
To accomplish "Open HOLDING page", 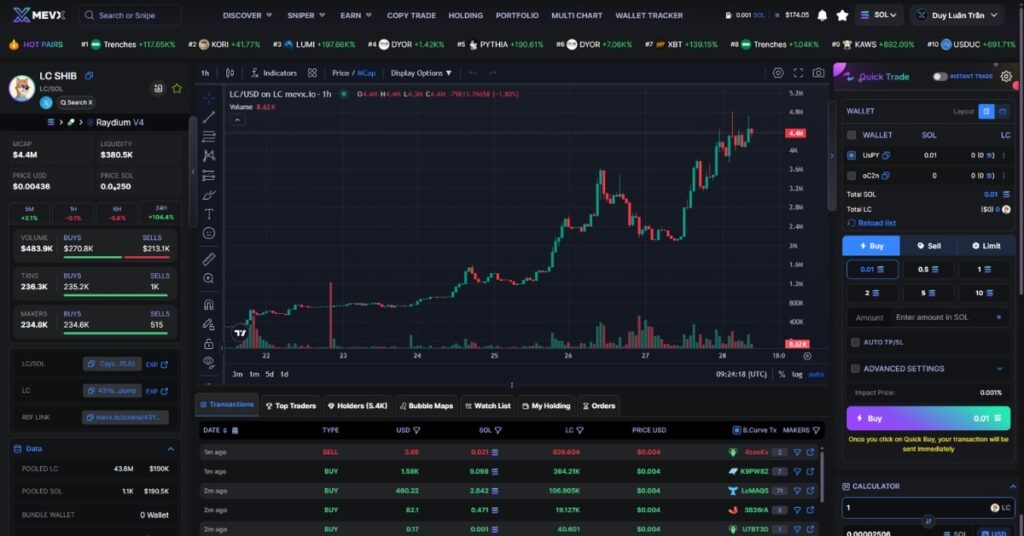I will coord(466,15).
